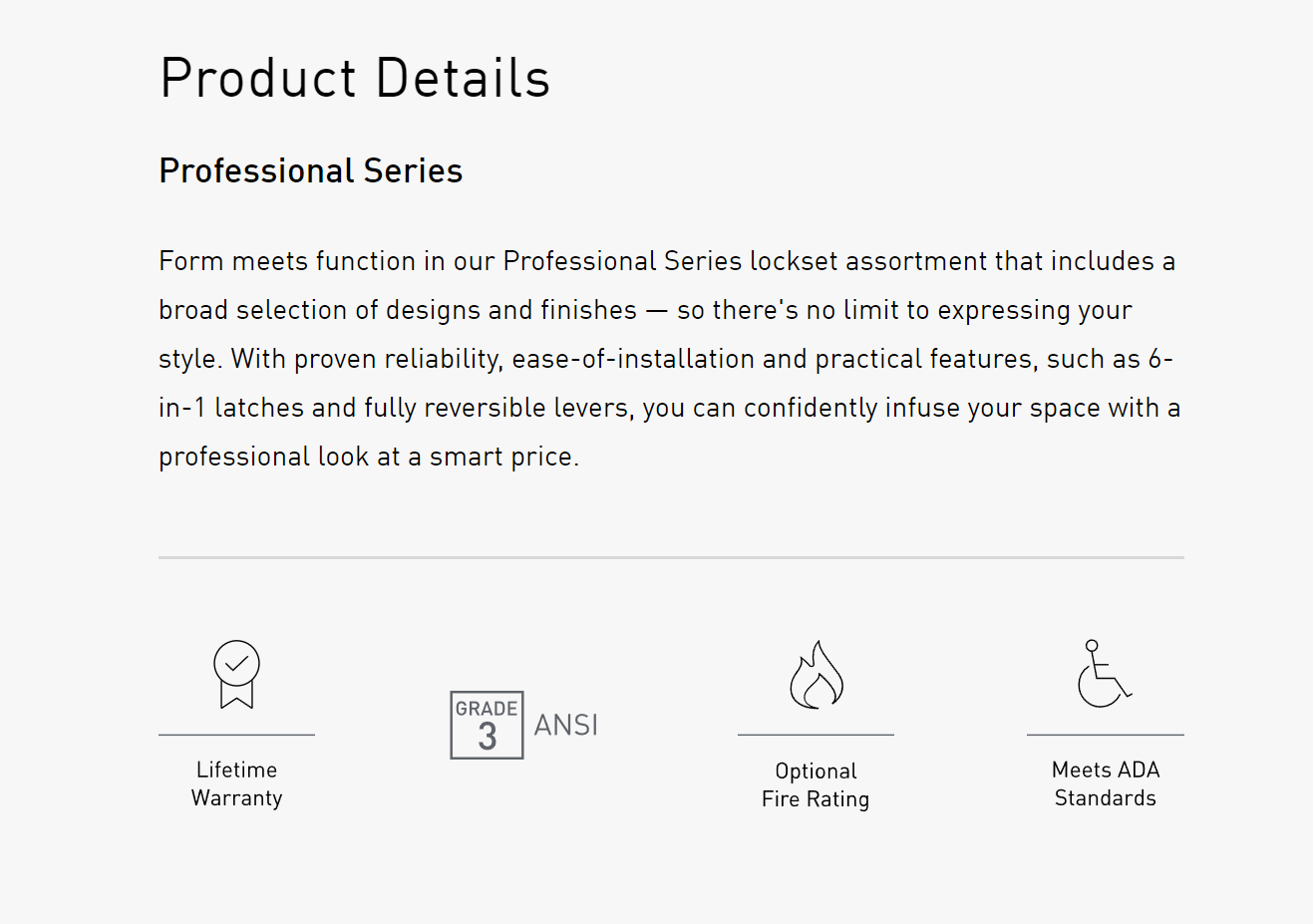Screen dimensions: 1313x924
Task: Click the text 'professional look at a smart price'
Action: click(367, 457)
